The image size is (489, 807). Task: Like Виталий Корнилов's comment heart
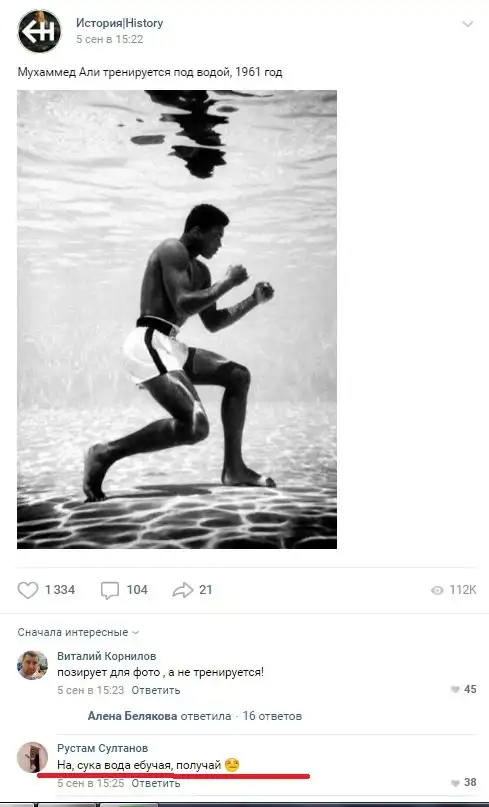455,689
